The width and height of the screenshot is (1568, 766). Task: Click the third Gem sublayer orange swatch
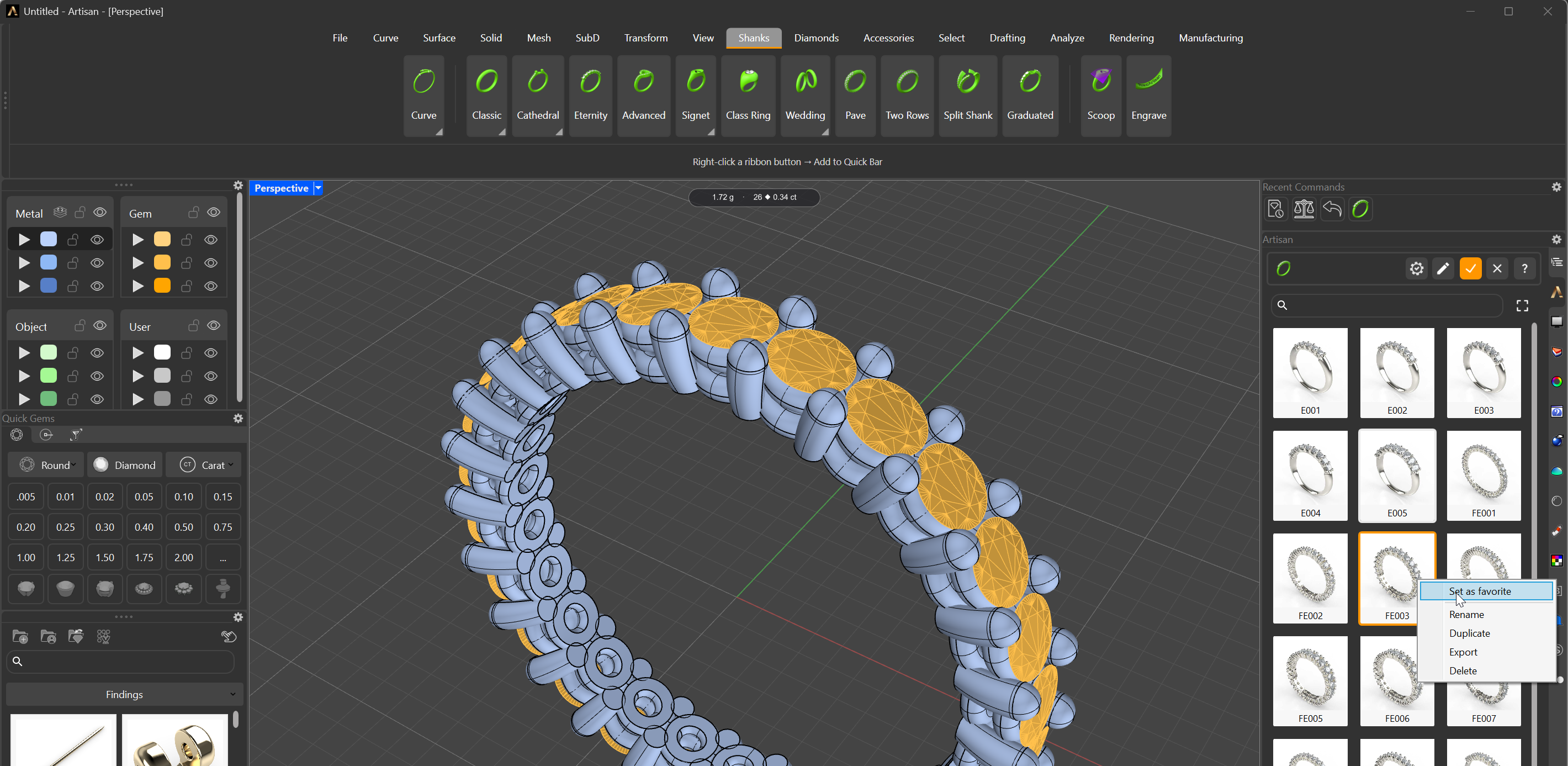(x=162, y=286)
